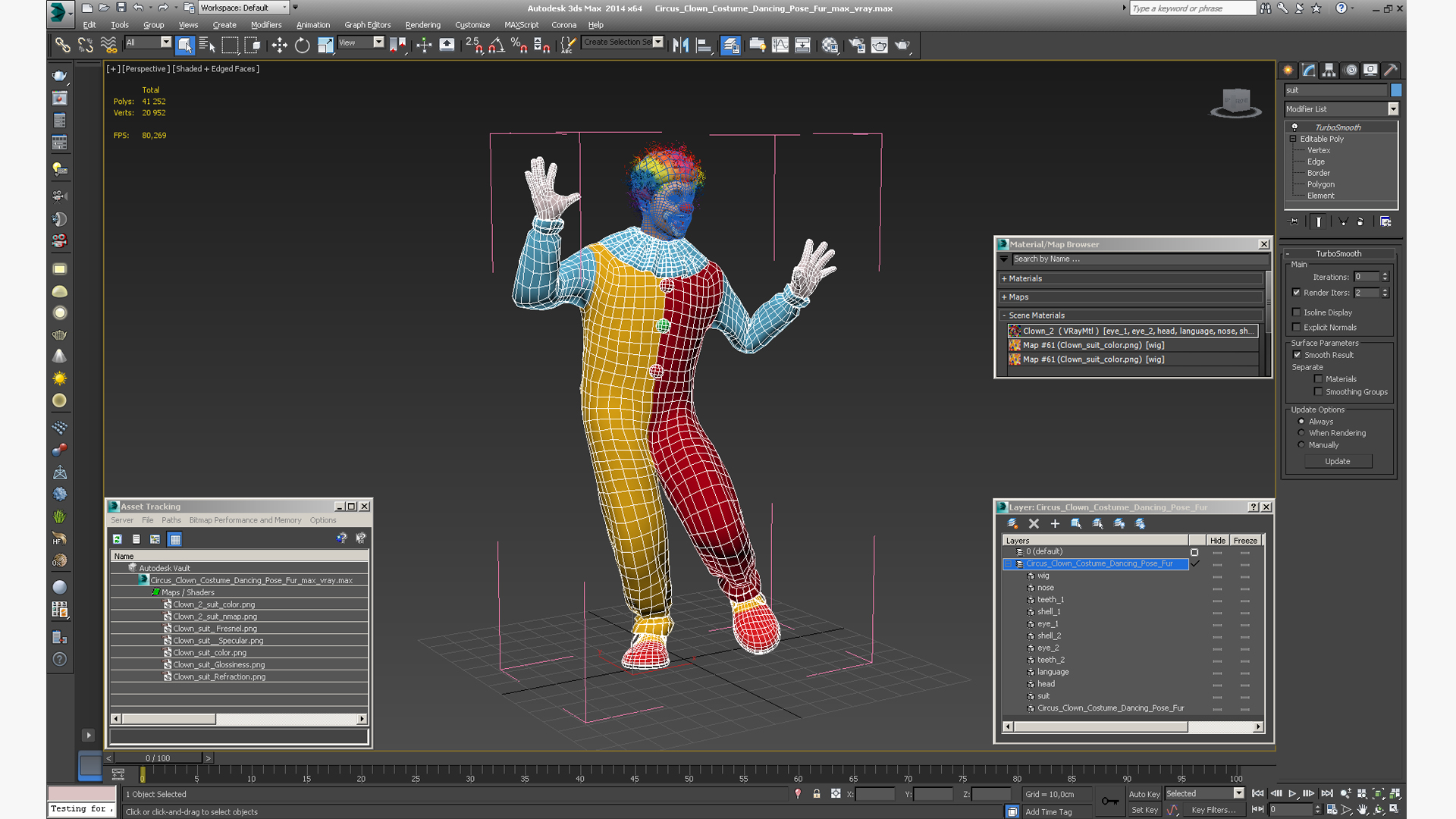Open Paths menu in Asset Tracking
1456x819 pixels.
[171, 520]
